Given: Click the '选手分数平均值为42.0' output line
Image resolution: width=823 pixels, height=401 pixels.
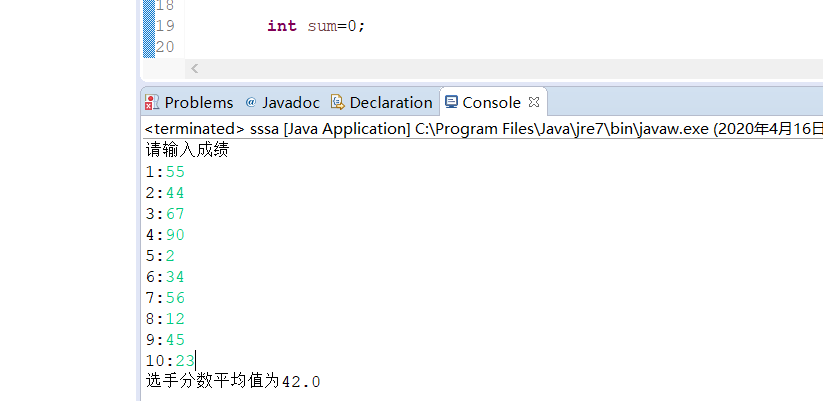Looking at the screenshot, I should point(233,382).
